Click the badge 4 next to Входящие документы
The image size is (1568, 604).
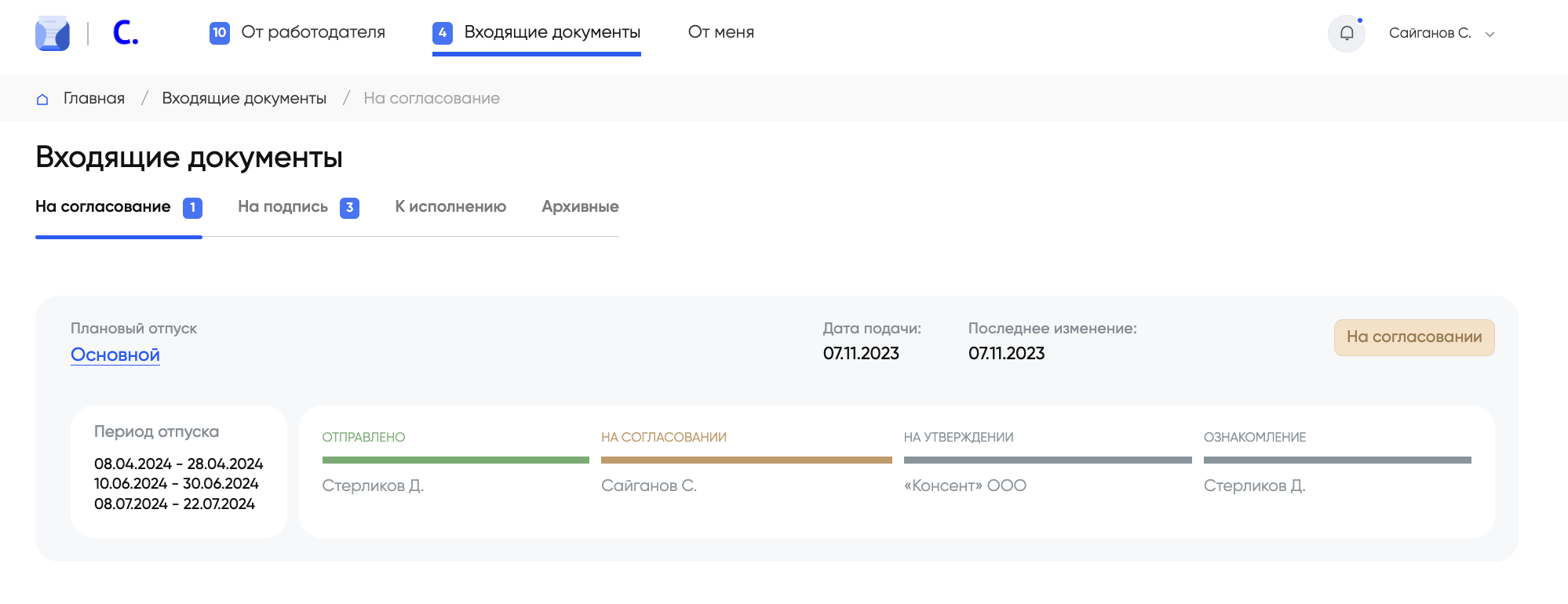(443, 33)
